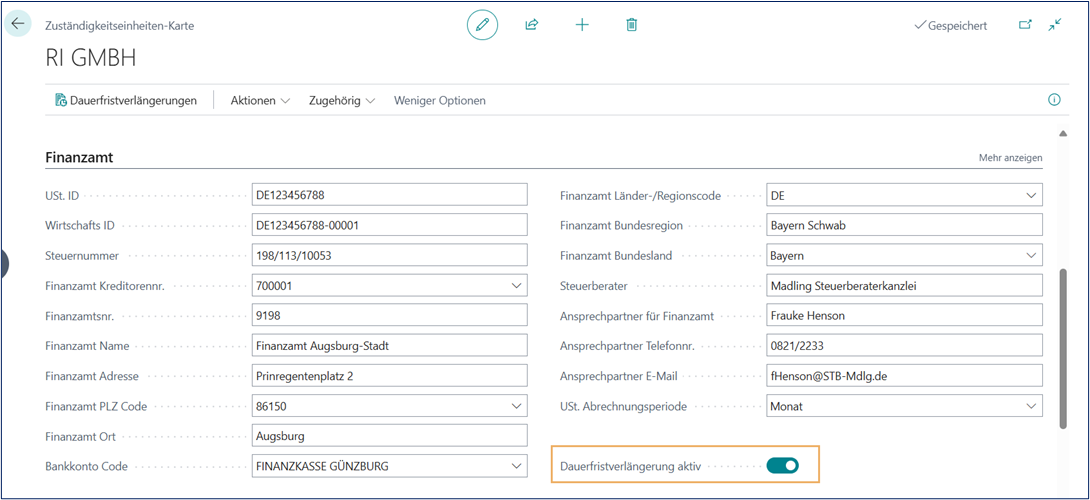The height and width of the screenshot is (500, 1090).
Task: Click the back arrow icon
Action: tap(18, 23)
